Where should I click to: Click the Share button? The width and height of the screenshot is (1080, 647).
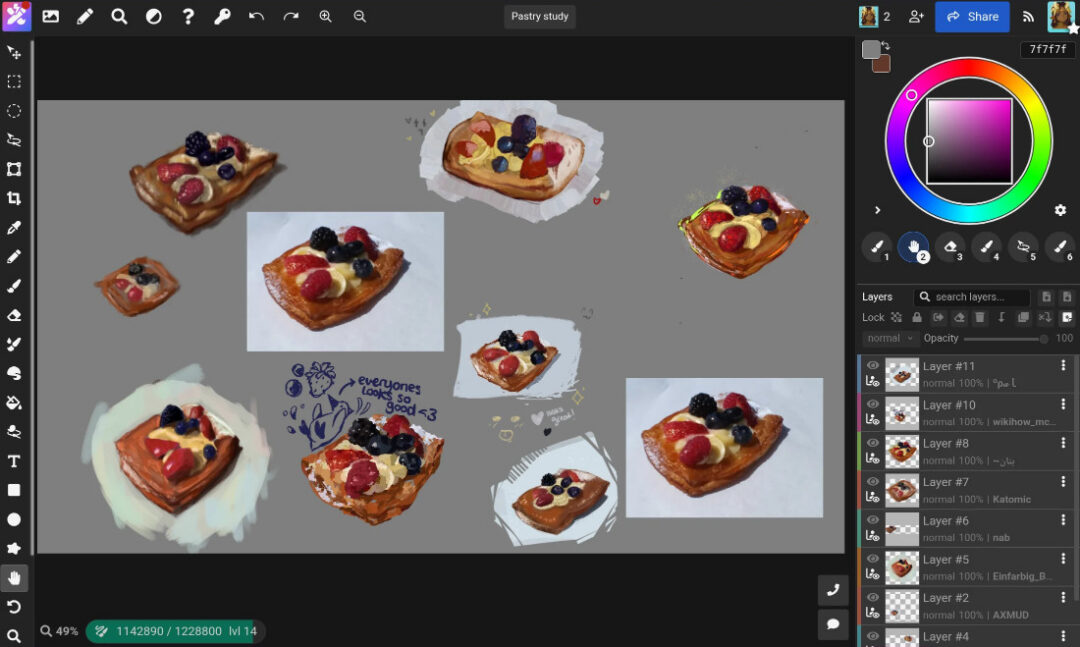[x=972, y=17]
